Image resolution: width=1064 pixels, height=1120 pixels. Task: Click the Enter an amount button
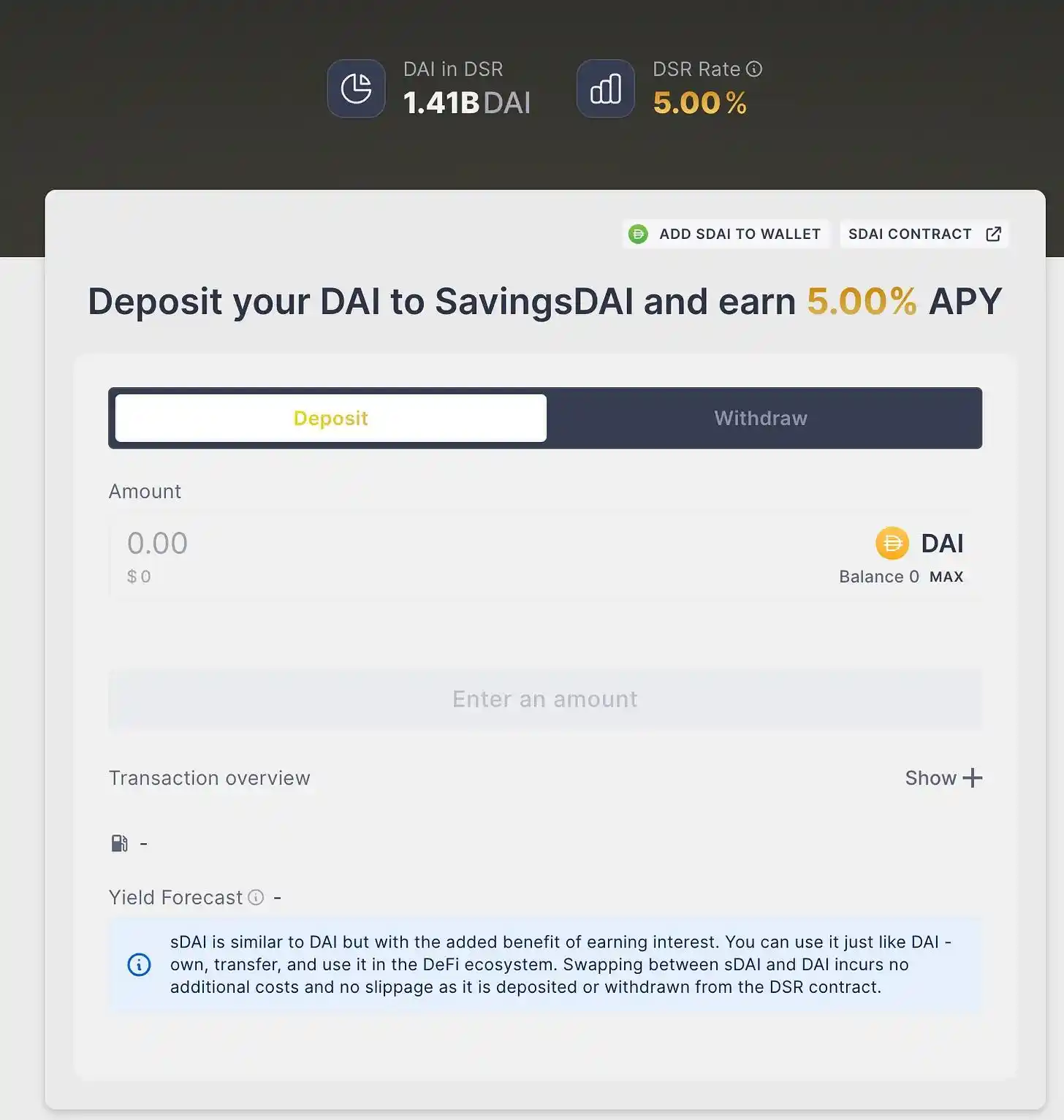pos(545,699)
